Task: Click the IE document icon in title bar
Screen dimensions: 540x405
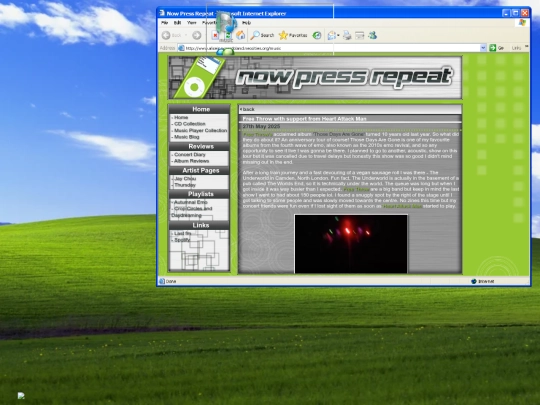Action: 162,13
